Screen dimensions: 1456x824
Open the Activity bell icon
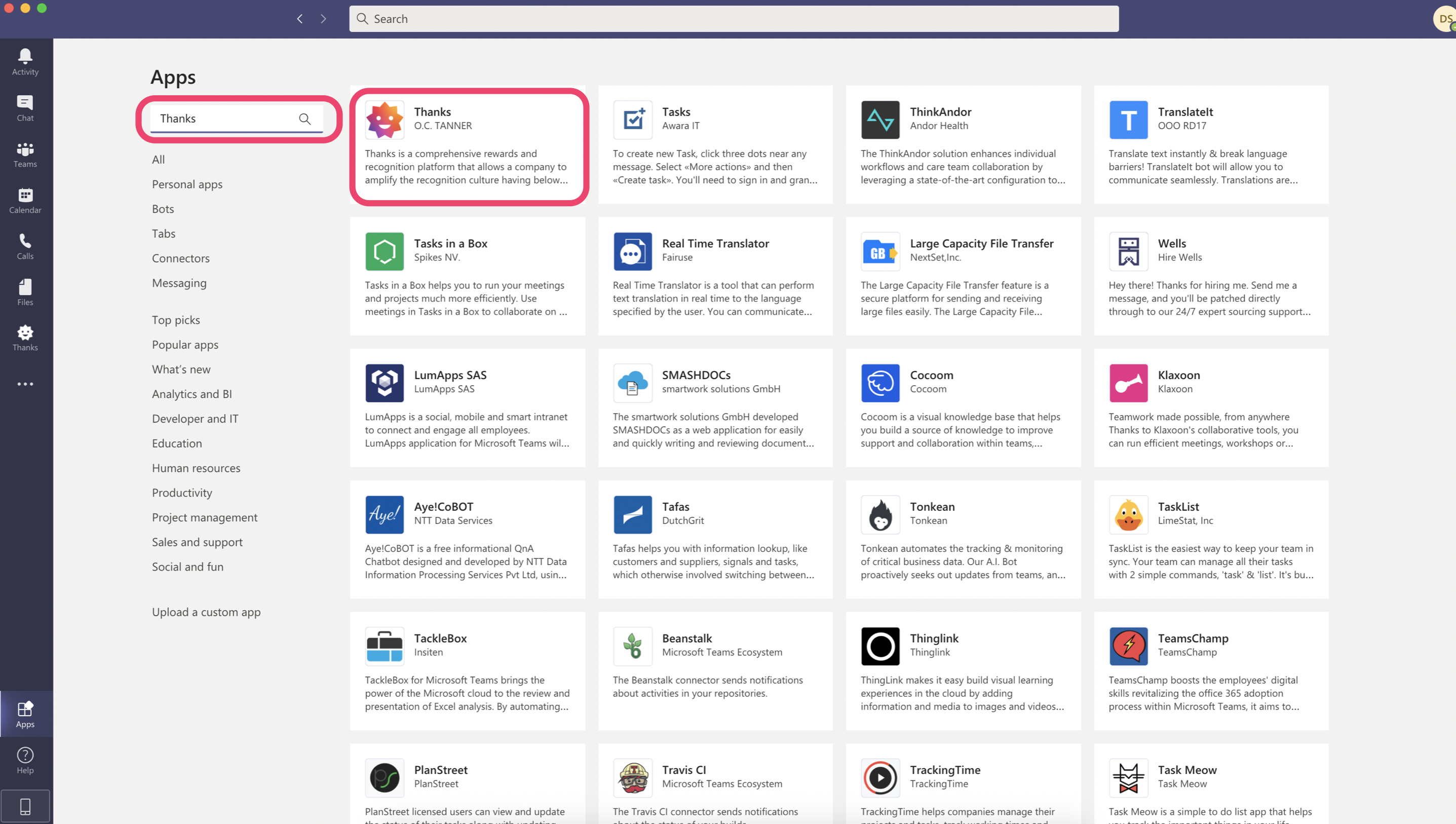tap(25, 61)
